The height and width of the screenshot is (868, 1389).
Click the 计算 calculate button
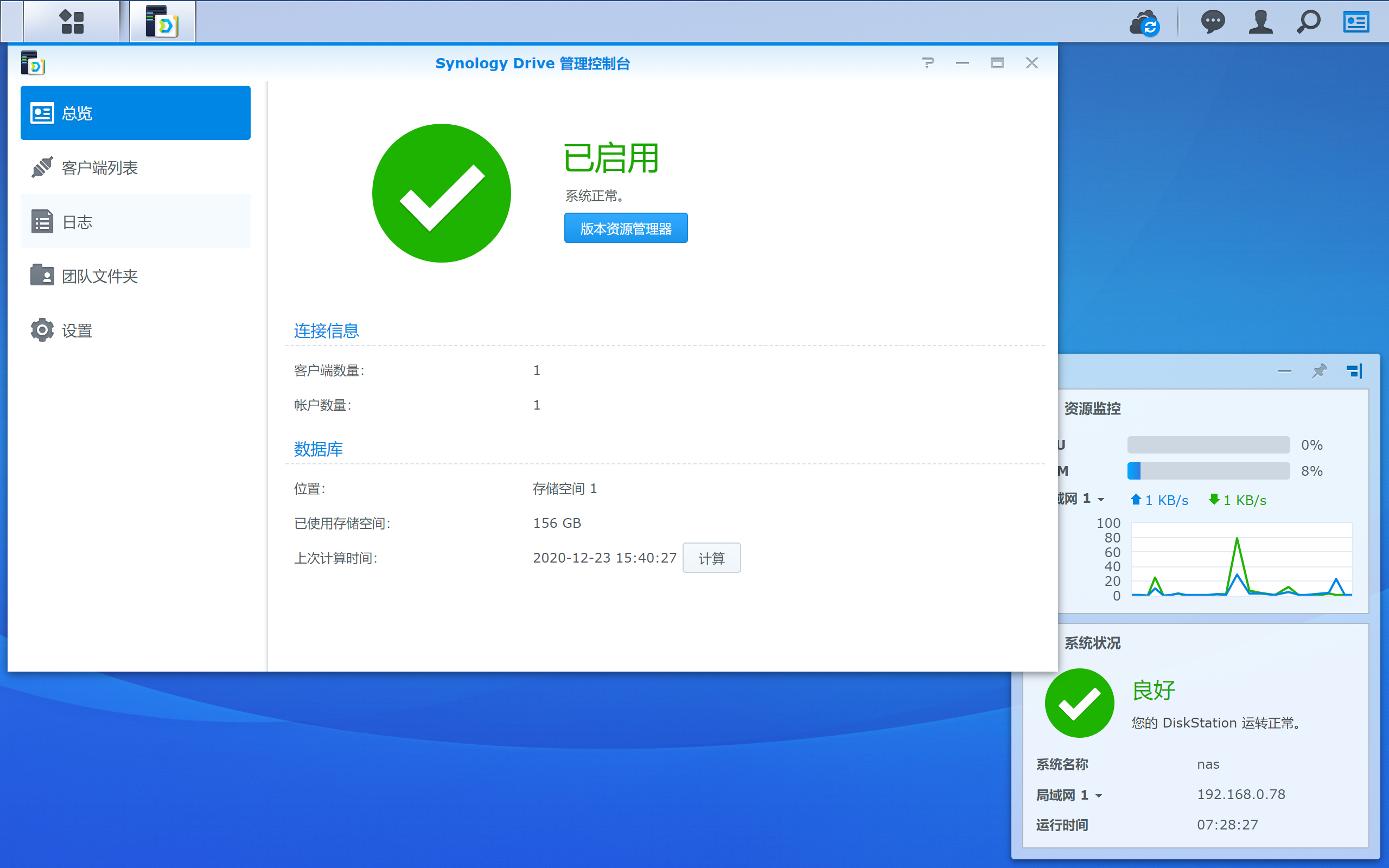712,558
